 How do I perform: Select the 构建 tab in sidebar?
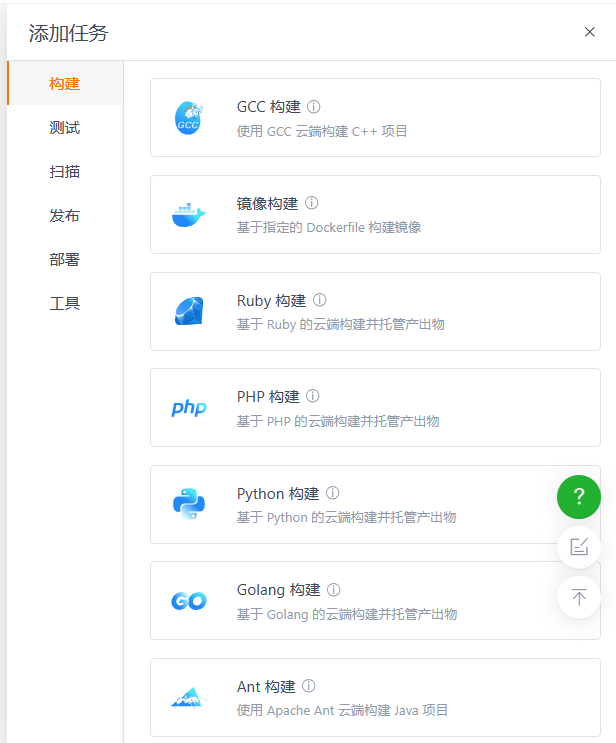click(x=65, y=84)
